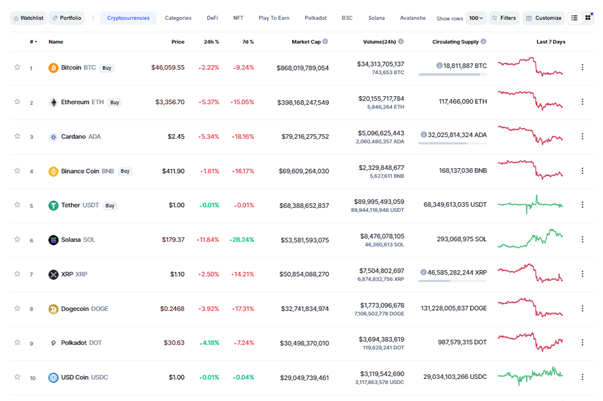This screenshot has width=603, height=401.
Task: Open the more options menu for Tether
Action: tap(582, 205)
